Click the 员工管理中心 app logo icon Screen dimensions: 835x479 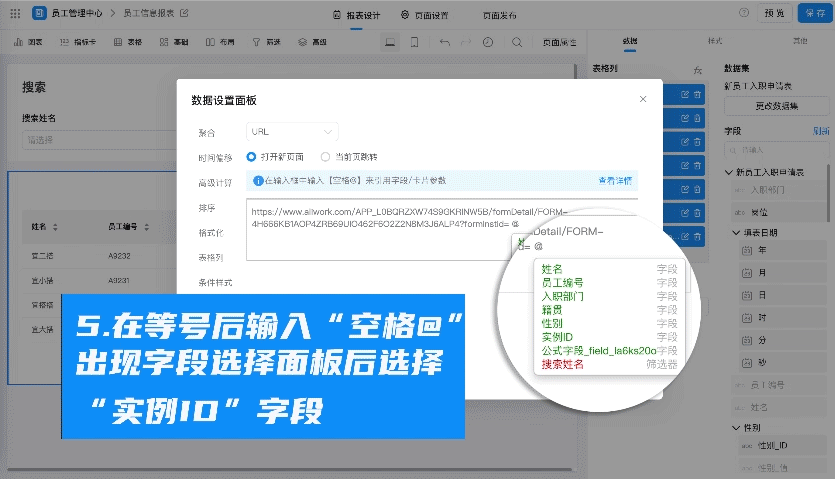(39, 13)
